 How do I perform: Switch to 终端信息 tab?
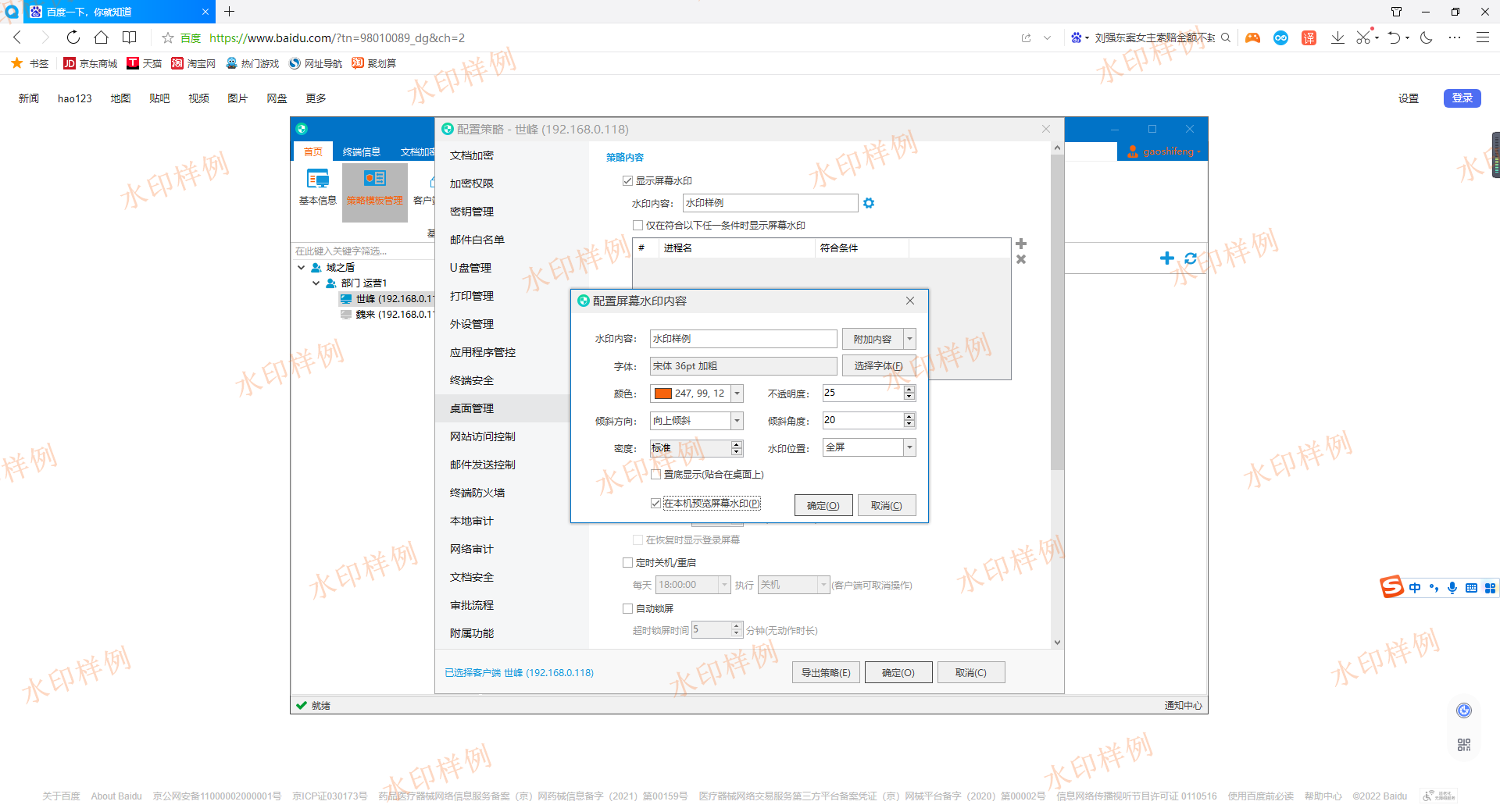362,152
